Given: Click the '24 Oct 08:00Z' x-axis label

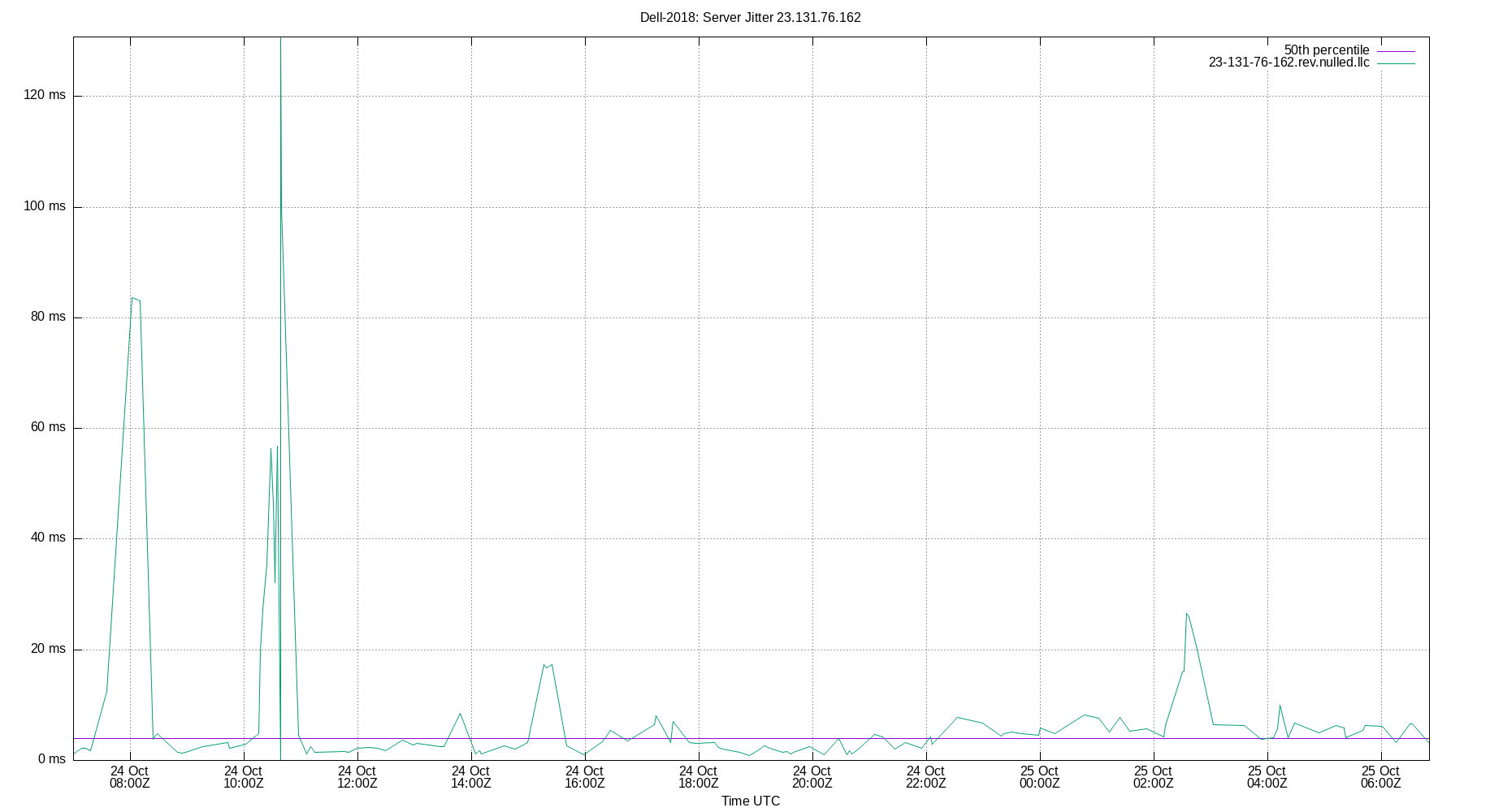Looking at the screenshot, I should 129,777.
